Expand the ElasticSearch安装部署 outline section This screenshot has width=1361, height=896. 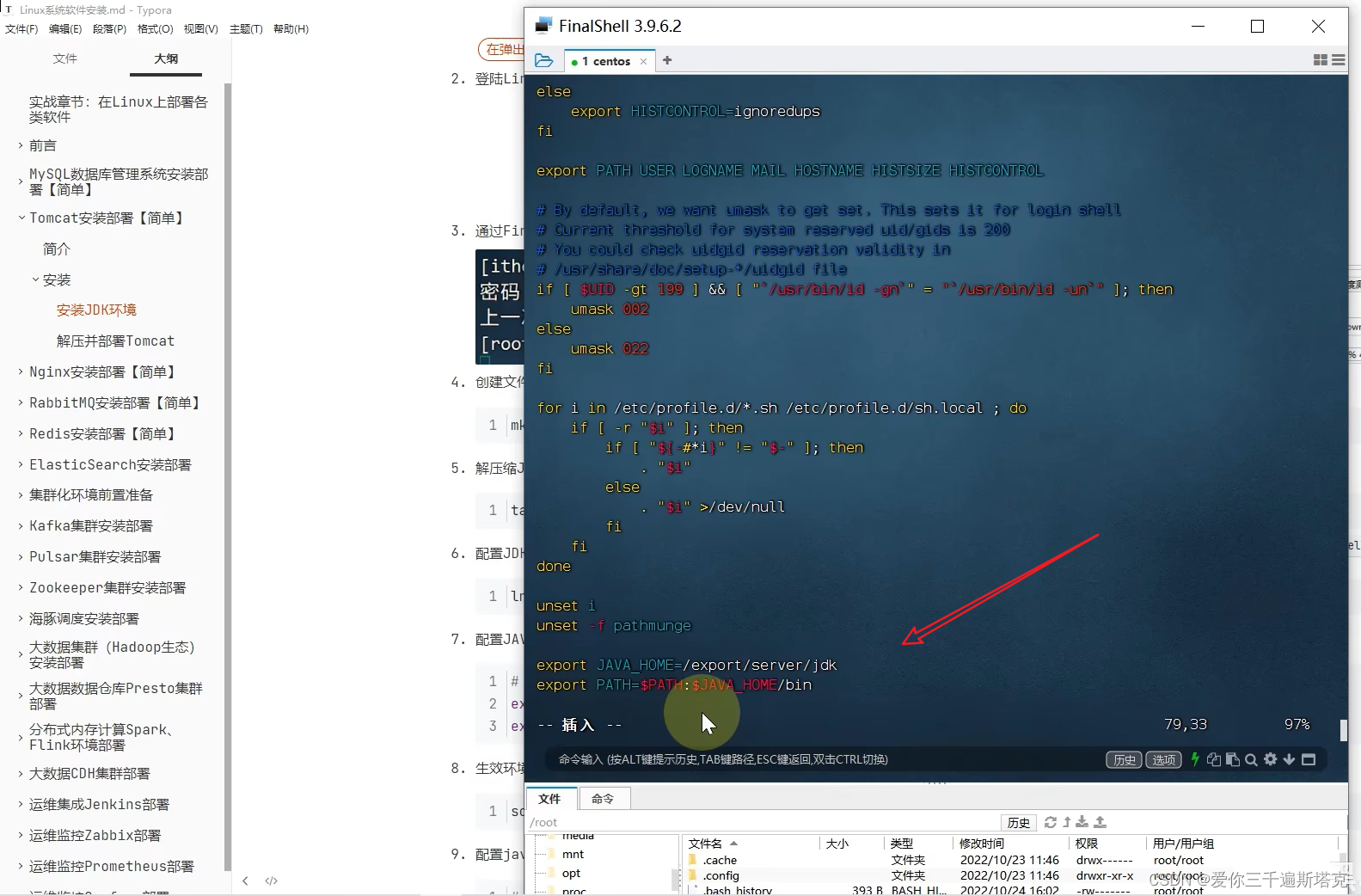21,464
